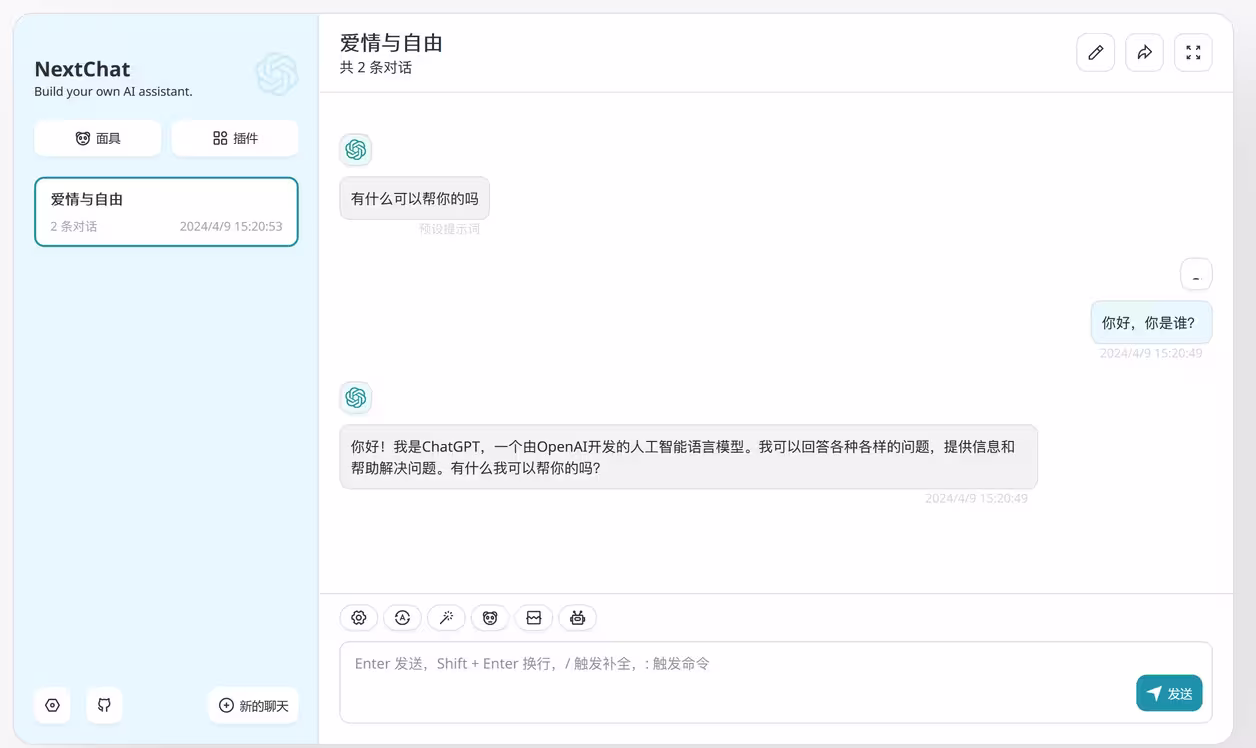Click the timestamp under the user message
Image resolution: width=1256 pixels, height=748 pixels.
1151,353
